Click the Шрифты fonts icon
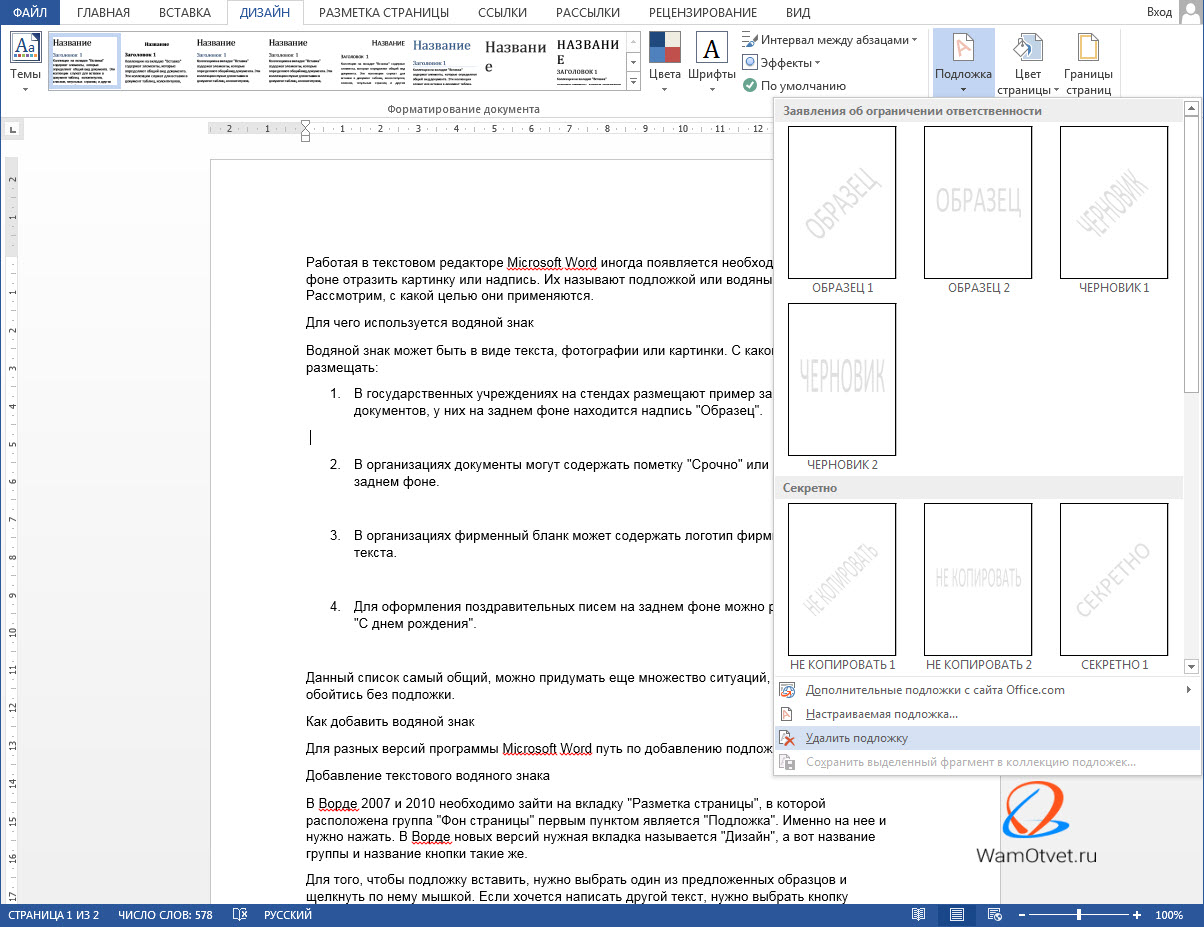Screen dimensions: 1204x927 coord(711,48)
